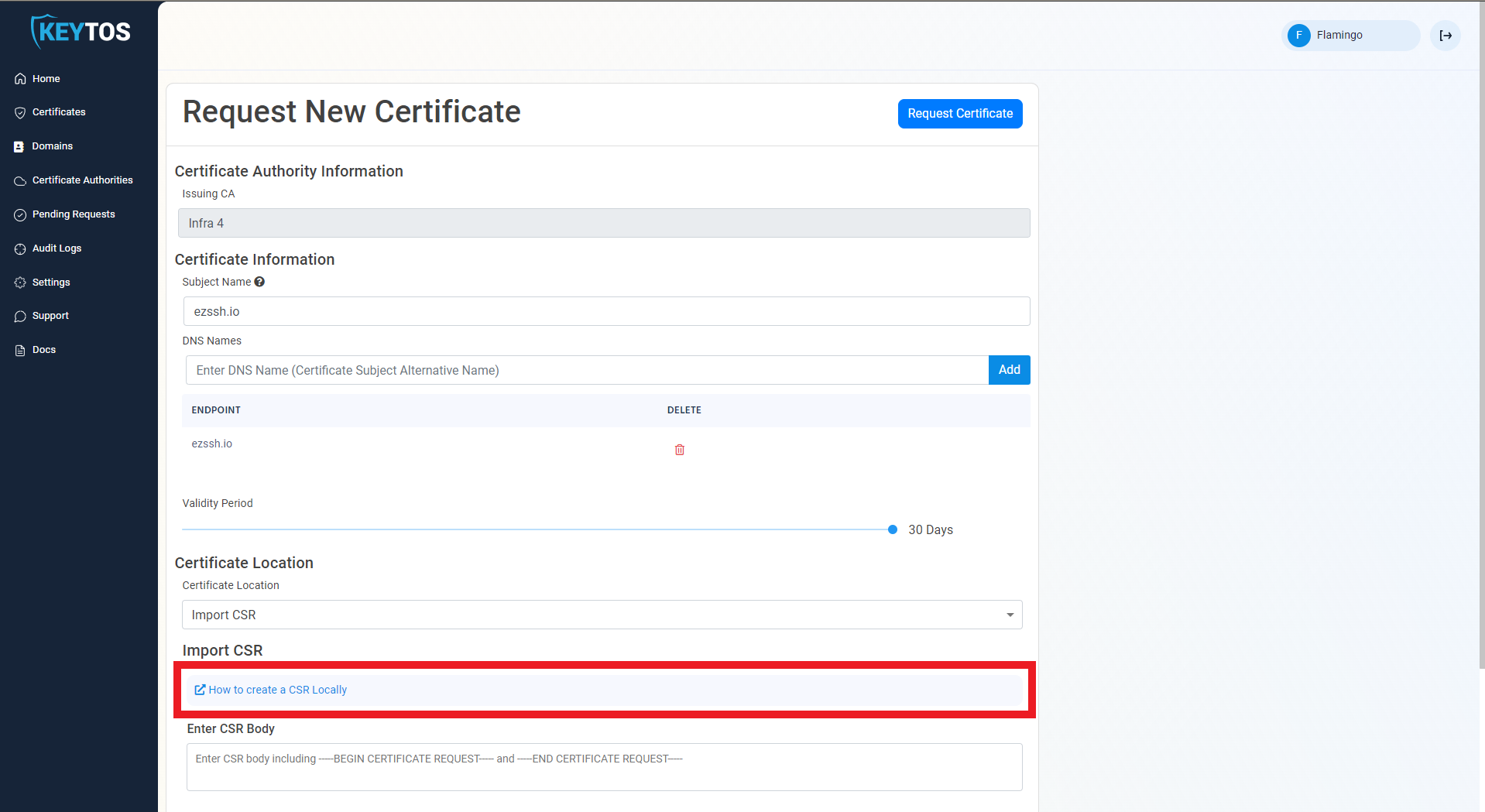The width and height of the screenshot is (1485, 812).
Task: Open Domains via its sidebar icon
Action: pos(20,146)
